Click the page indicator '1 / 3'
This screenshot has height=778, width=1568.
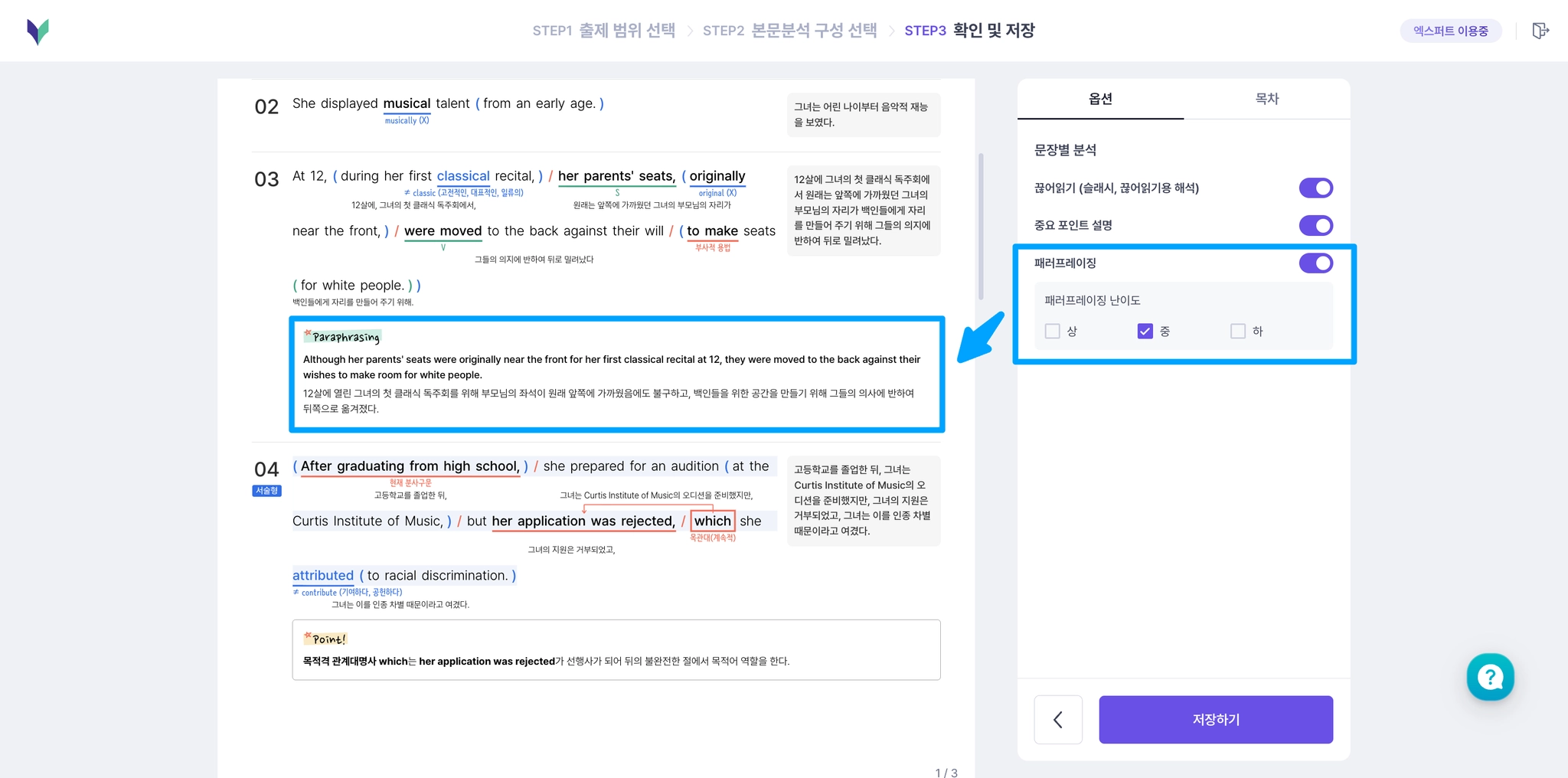coord(946,773)
